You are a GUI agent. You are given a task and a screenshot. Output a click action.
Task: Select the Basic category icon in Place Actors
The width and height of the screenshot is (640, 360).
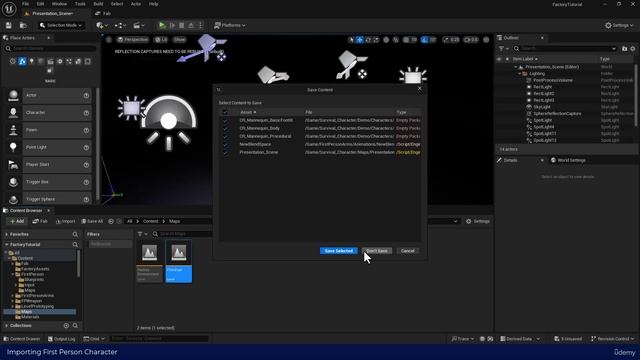point(22,61)
